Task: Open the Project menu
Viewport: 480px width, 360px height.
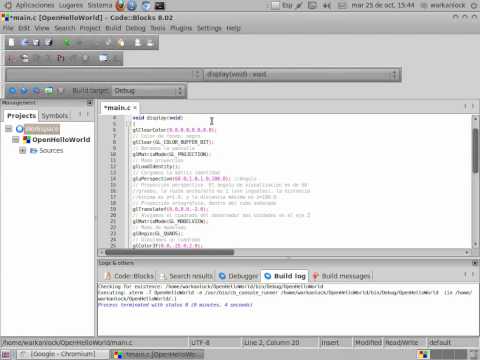Action: tap(90, 28)
